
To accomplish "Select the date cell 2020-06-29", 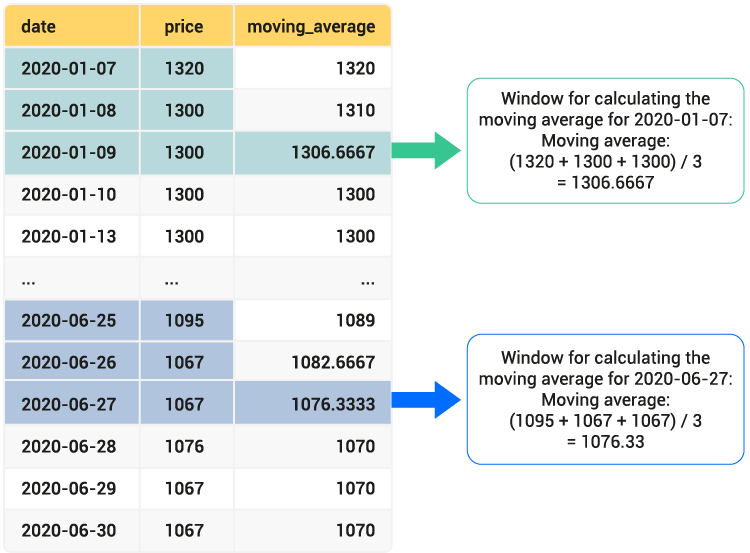I will (72, 488).
